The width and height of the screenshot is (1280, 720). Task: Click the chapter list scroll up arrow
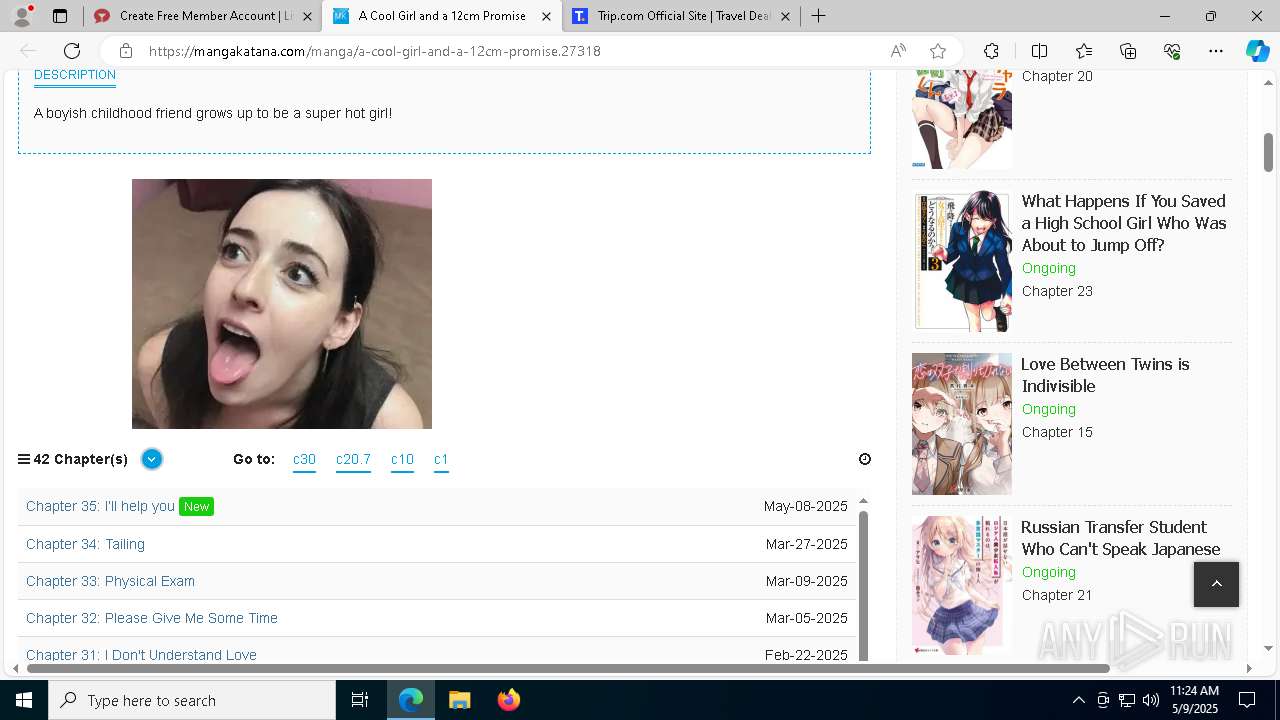click(863, 501)
